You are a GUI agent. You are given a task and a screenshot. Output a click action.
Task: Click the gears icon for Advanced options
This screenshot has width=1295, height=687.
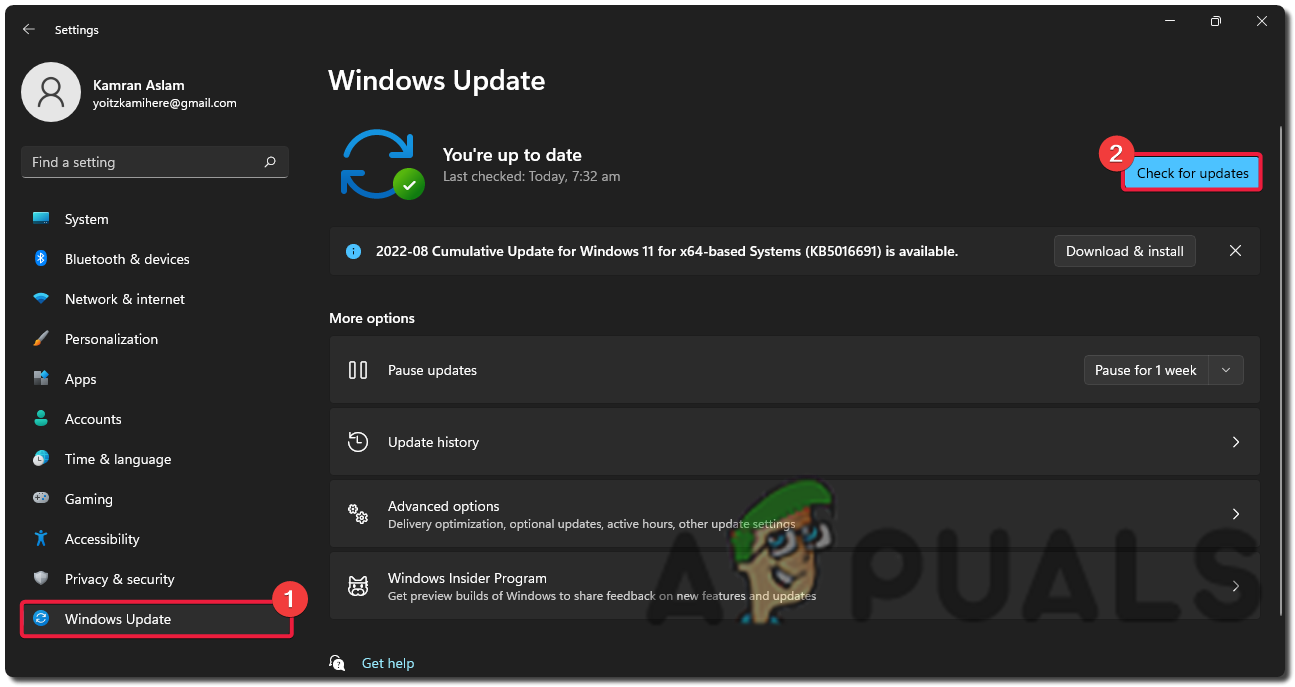click(358, 514)
